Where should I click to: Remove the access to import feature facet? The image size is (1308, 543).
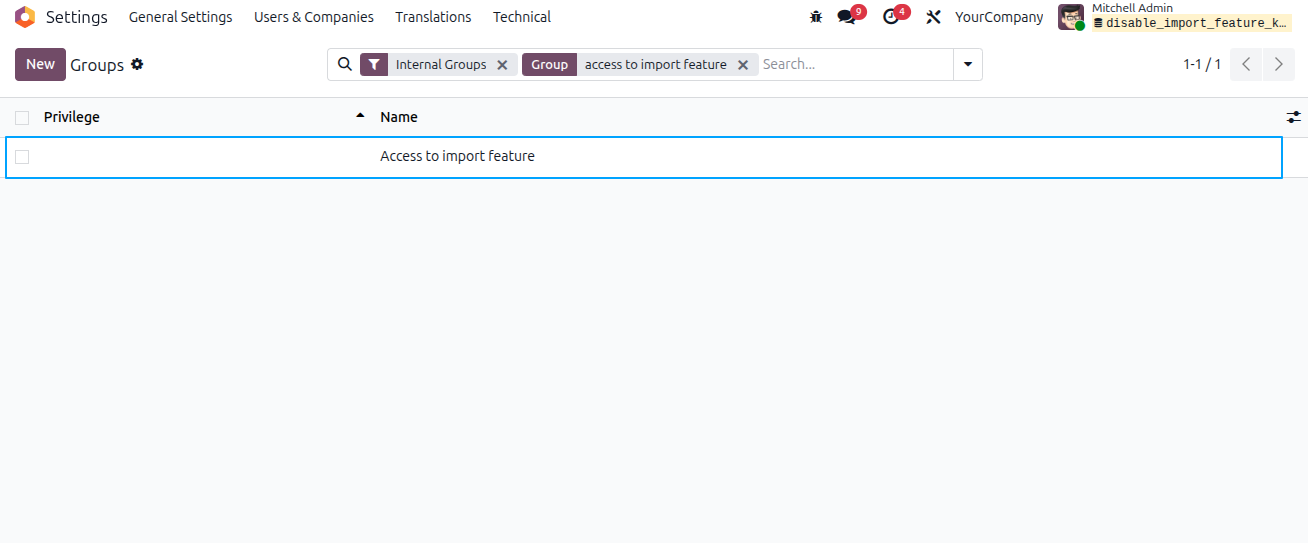point(743,64)
